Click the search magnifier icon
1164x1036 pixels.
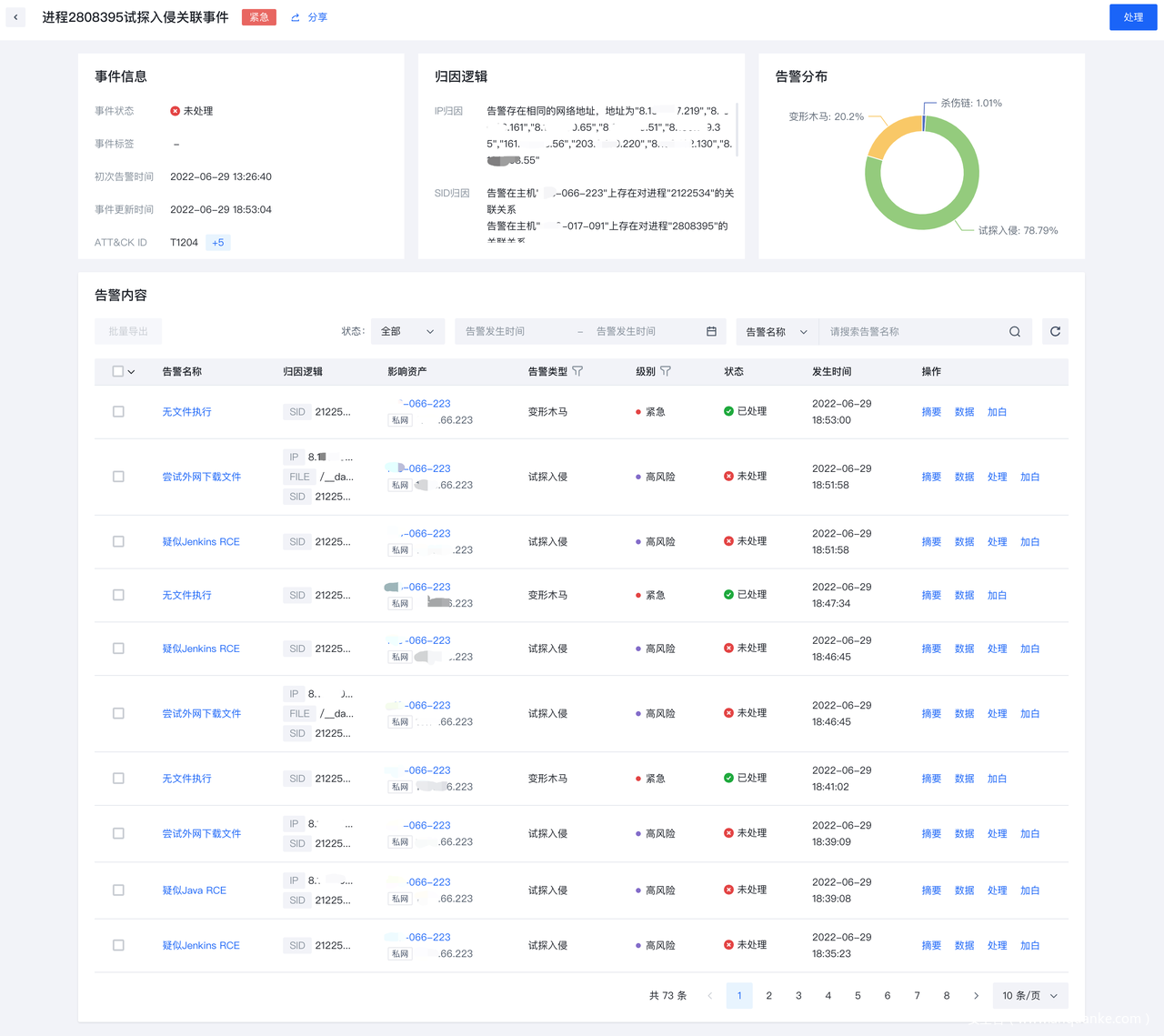[1014, 332]
